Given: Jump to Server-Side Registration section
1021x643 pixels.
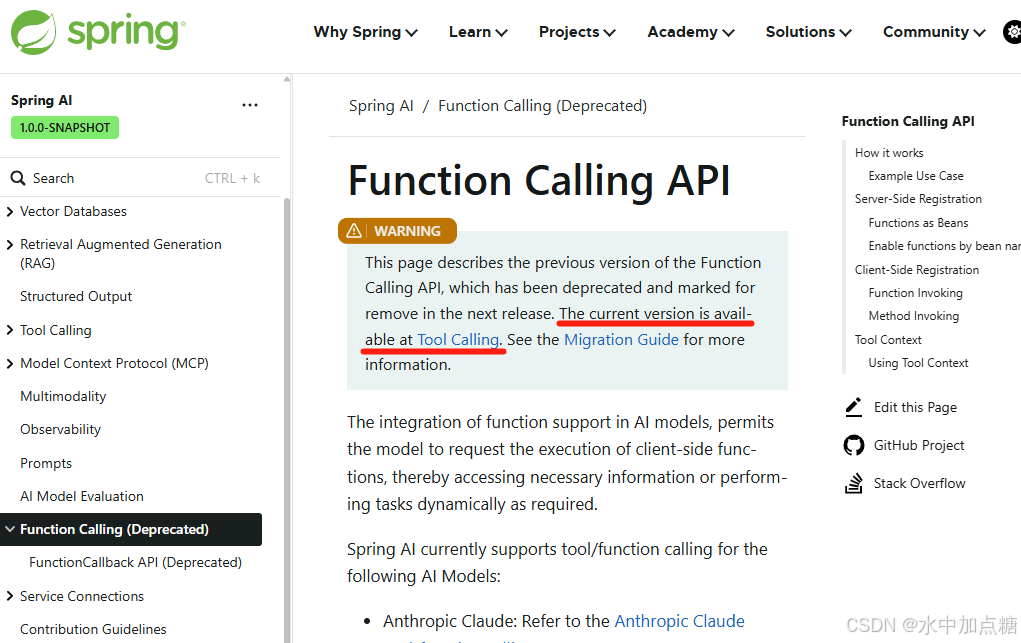Looking at the screenshot, I should coord(918,199).
